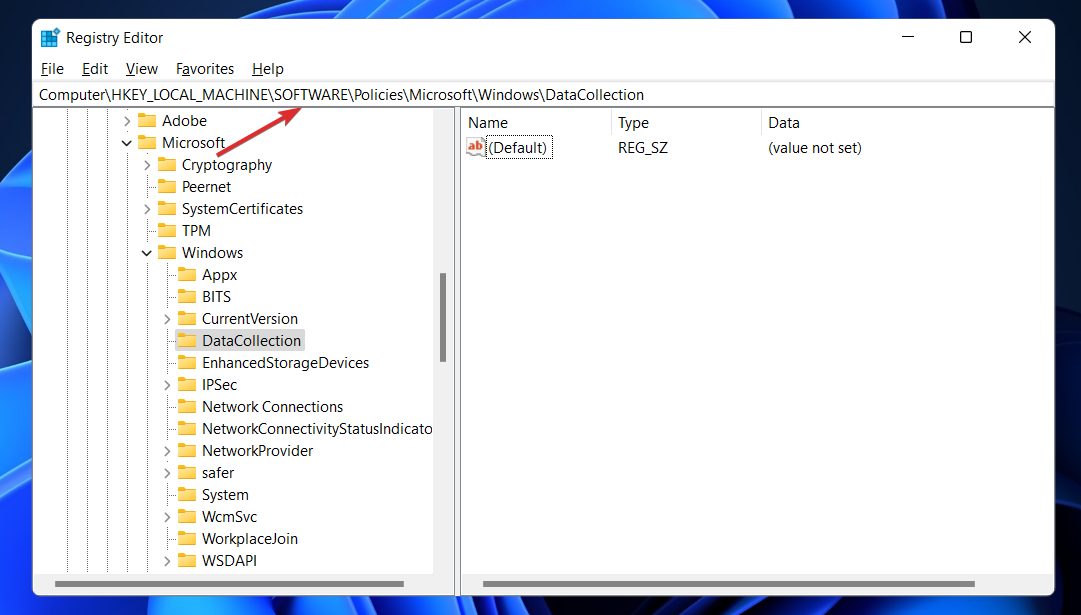Click the BITS folder icon

click(x=187, y=297)
